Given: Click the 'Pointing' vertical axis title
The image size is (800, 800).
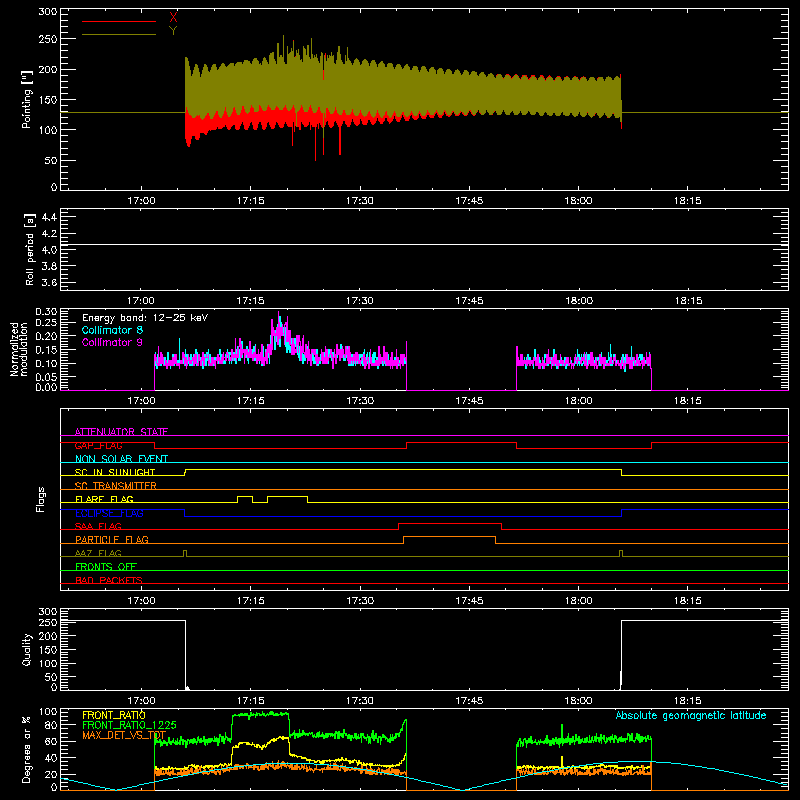Looking at the screenshot, I should [27, 99].
